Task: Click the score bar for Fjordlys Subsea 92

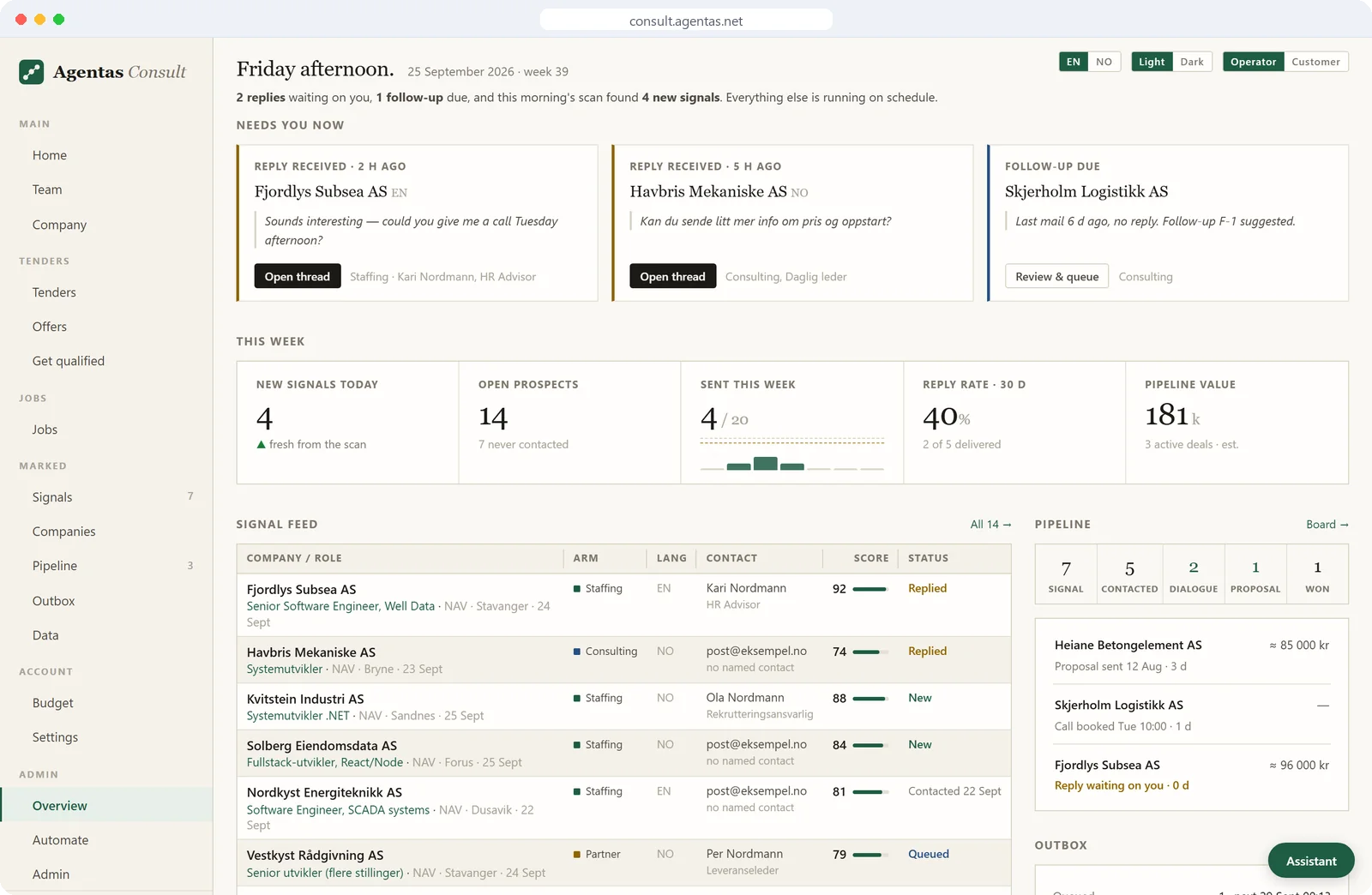Action: (x=870, y=589)
